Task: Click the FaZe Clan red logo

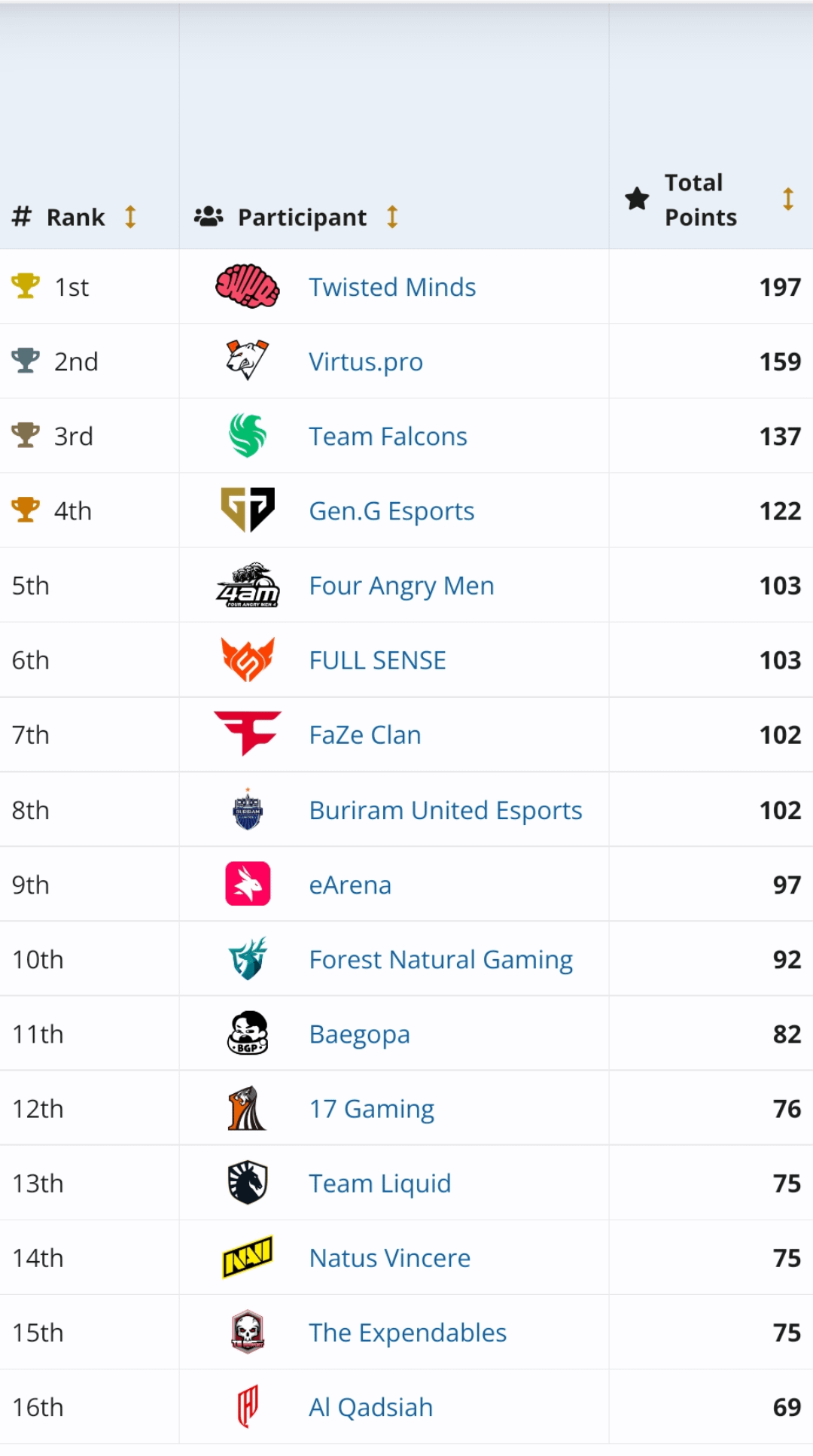Action: [247, 733]
